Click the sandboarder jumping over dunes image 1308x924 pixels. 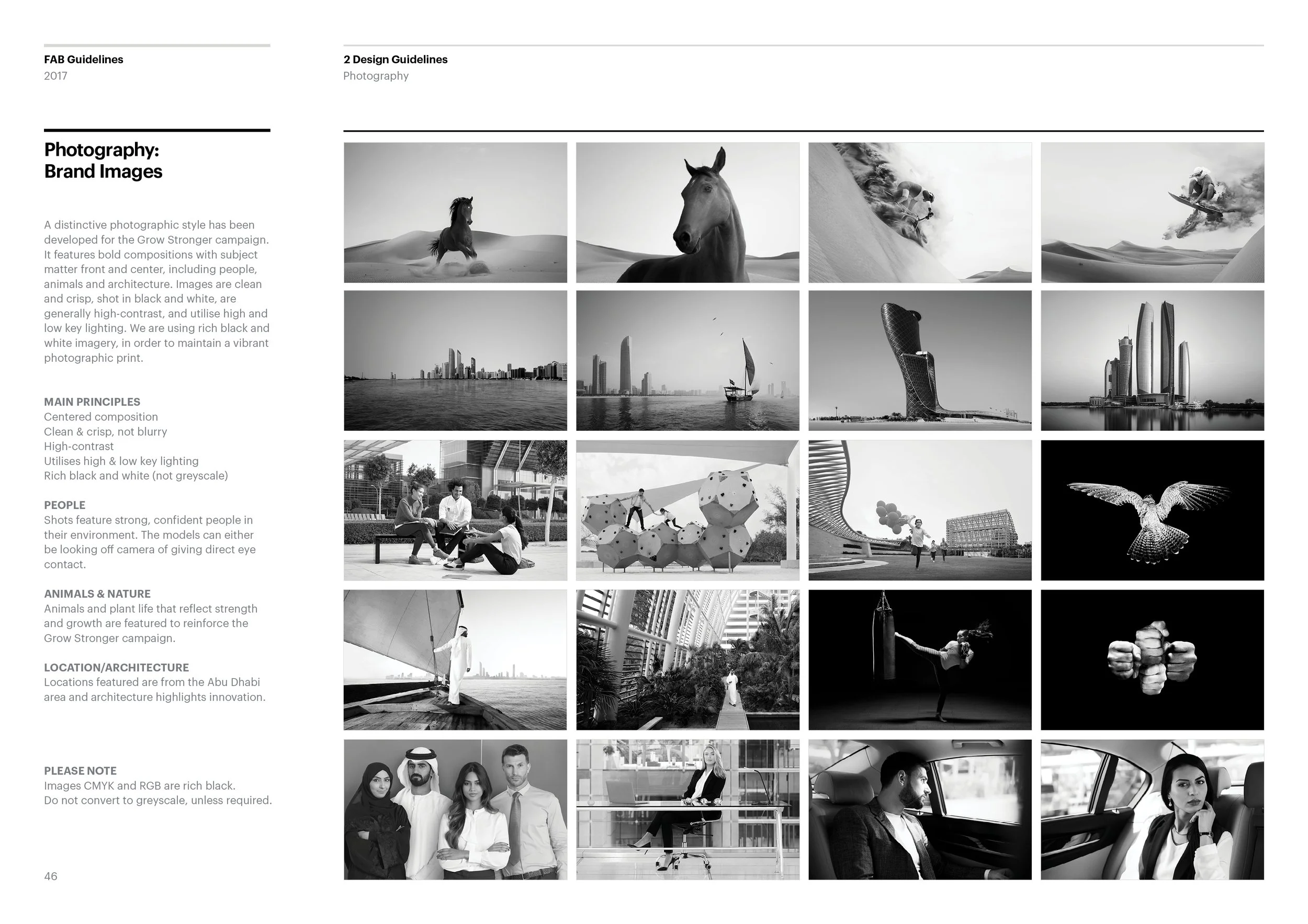point(1152,212)
